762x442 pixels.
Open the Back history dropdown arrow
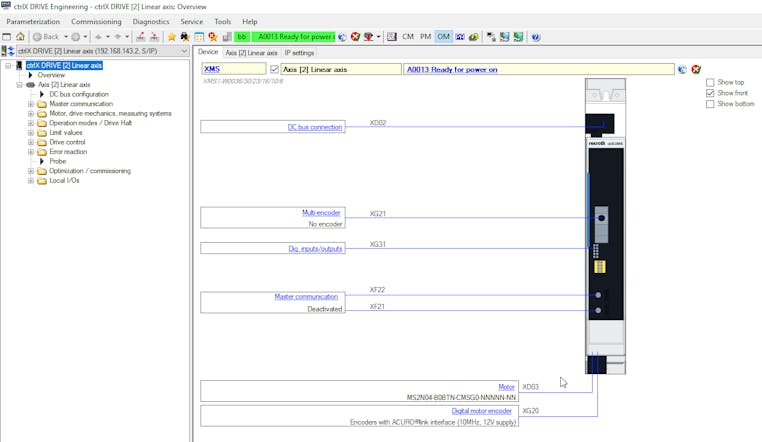click(x=66, y=36)
